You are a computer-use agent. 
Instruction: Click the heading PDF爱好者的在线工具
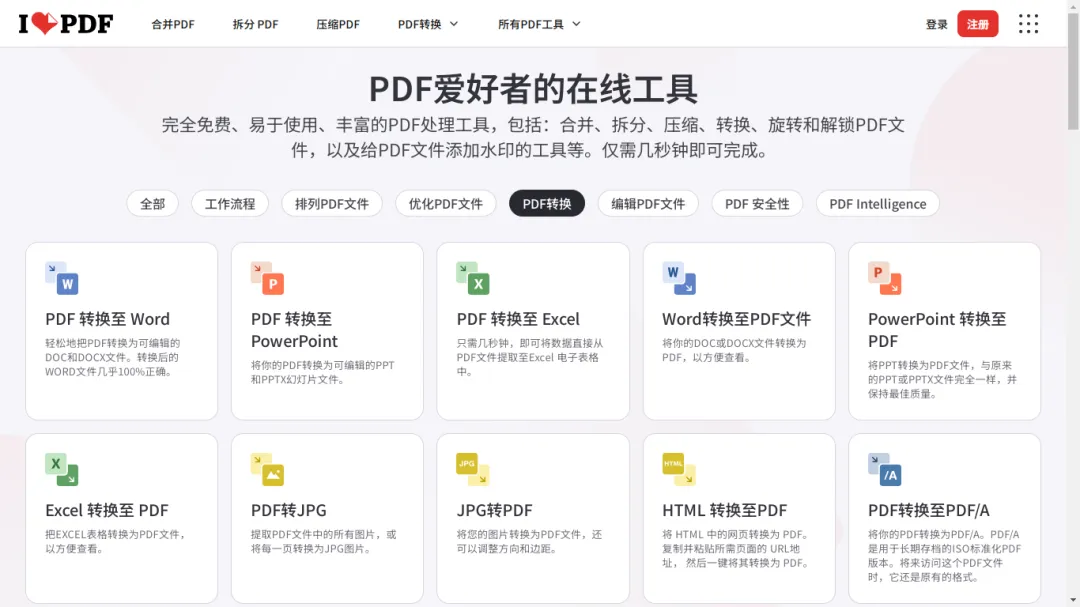click(x=533, y=89)
